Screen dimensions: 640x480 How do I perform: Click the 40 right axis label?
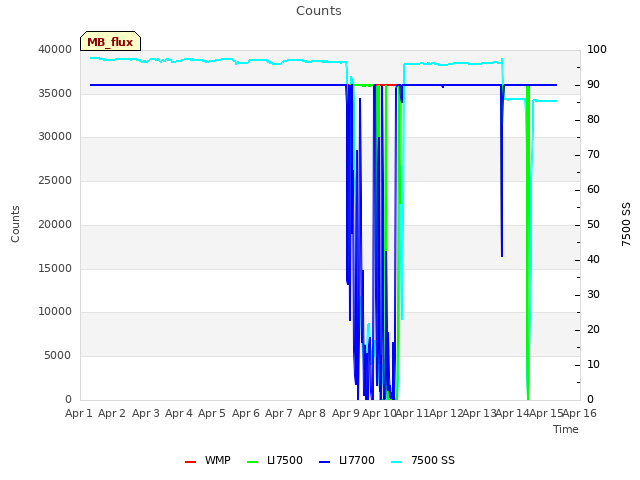(x=593, y=260)
